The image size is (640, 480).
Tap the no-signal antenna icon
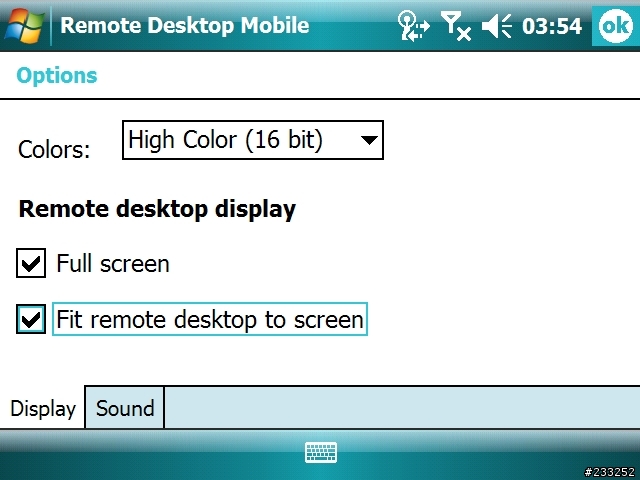pyautogui.click(x=456, y=26)
